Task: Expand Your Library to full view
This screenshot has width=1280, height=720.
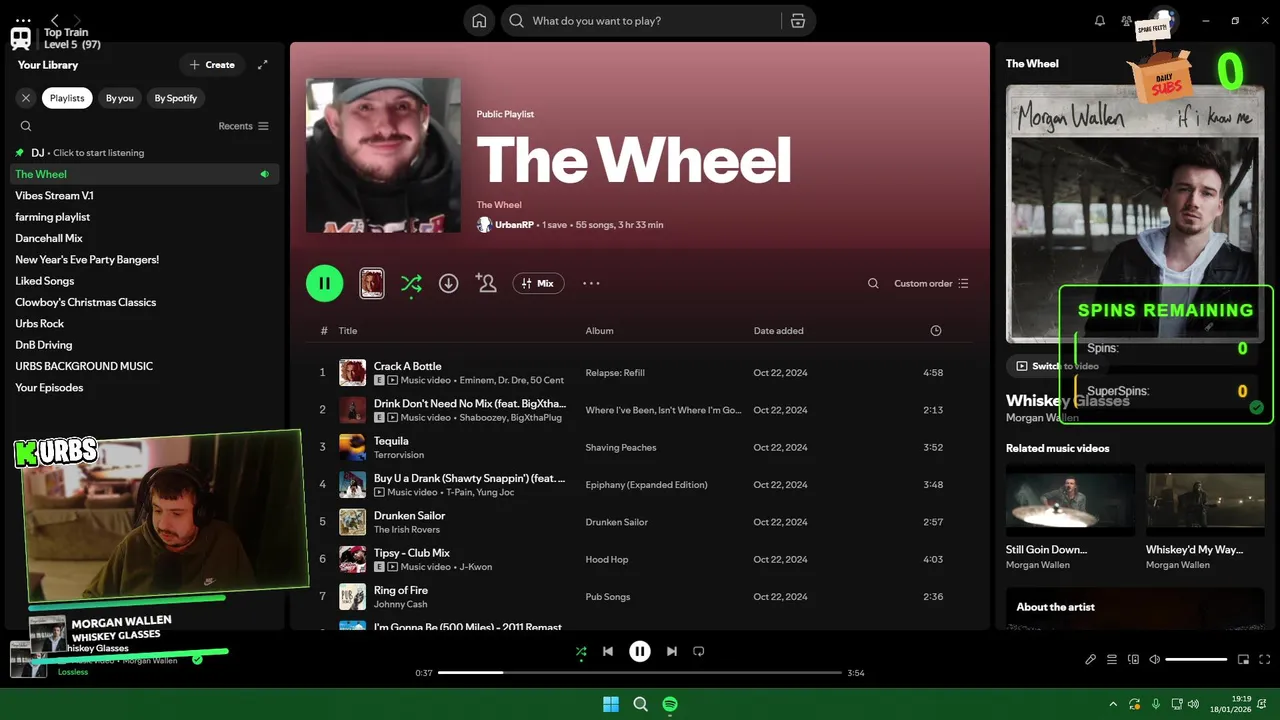Action: (x=263, y=65)
